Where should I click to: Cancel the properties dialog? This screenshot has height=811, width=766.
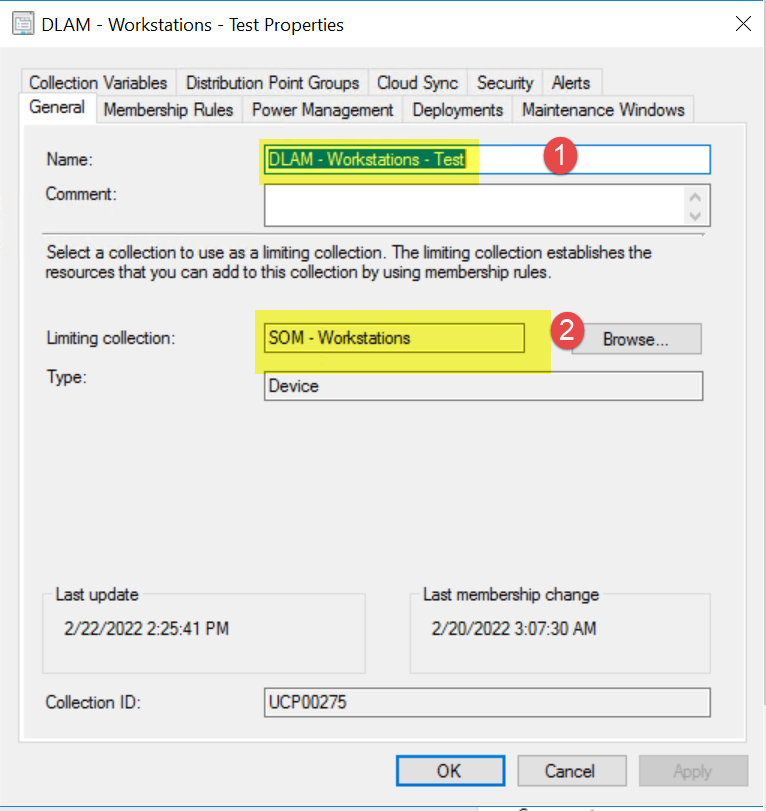(572, 771)
